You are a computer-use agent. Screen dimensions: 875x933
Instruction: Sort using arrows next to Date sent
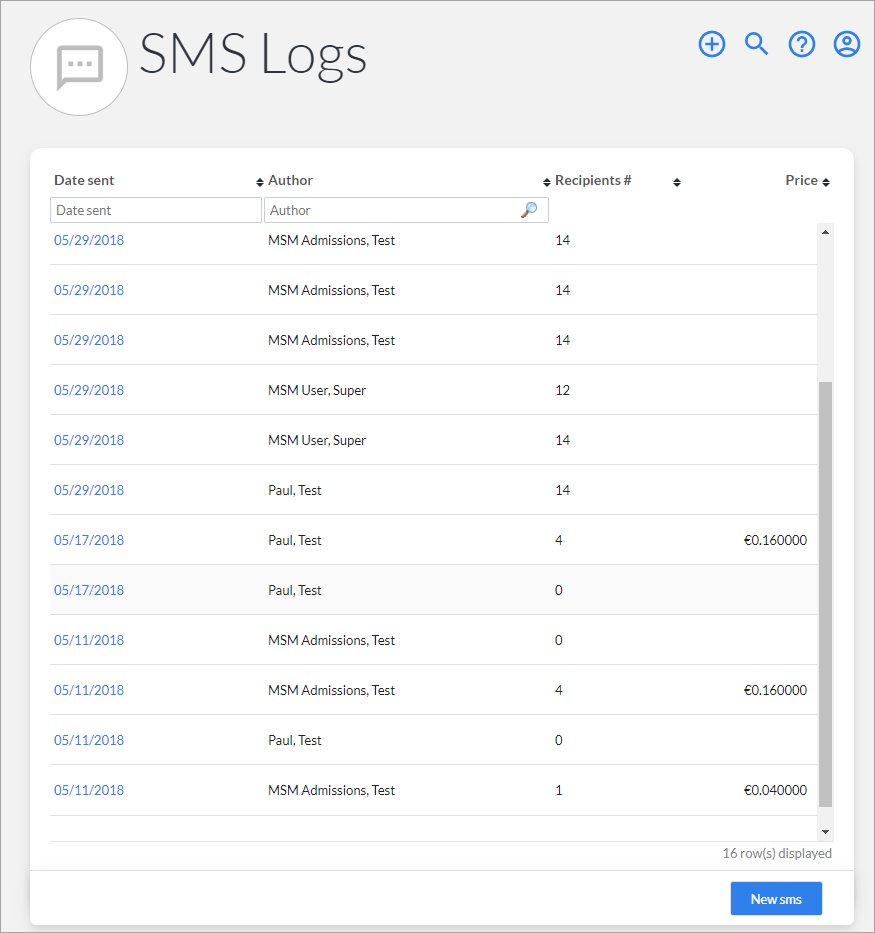point(259,182)
